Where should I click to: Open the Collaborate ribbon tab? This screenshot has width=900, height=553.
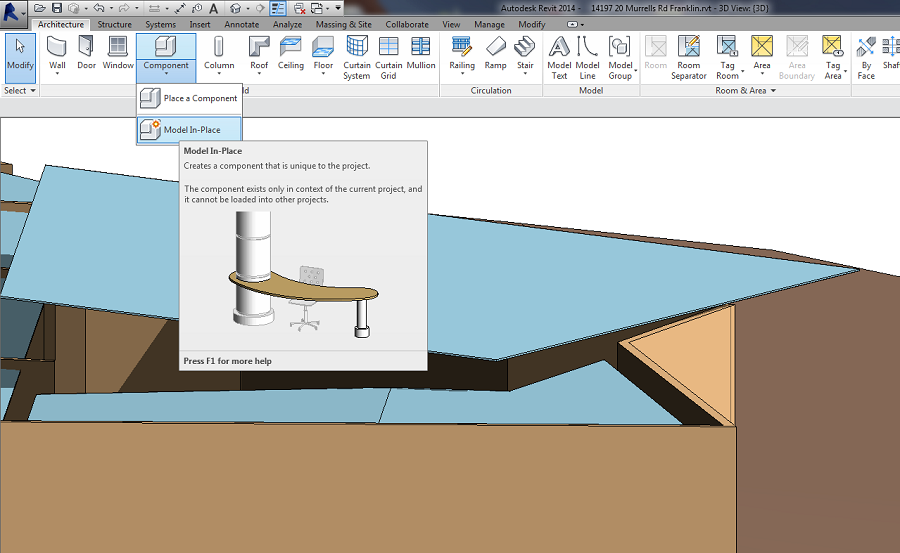tap(407, 24)
